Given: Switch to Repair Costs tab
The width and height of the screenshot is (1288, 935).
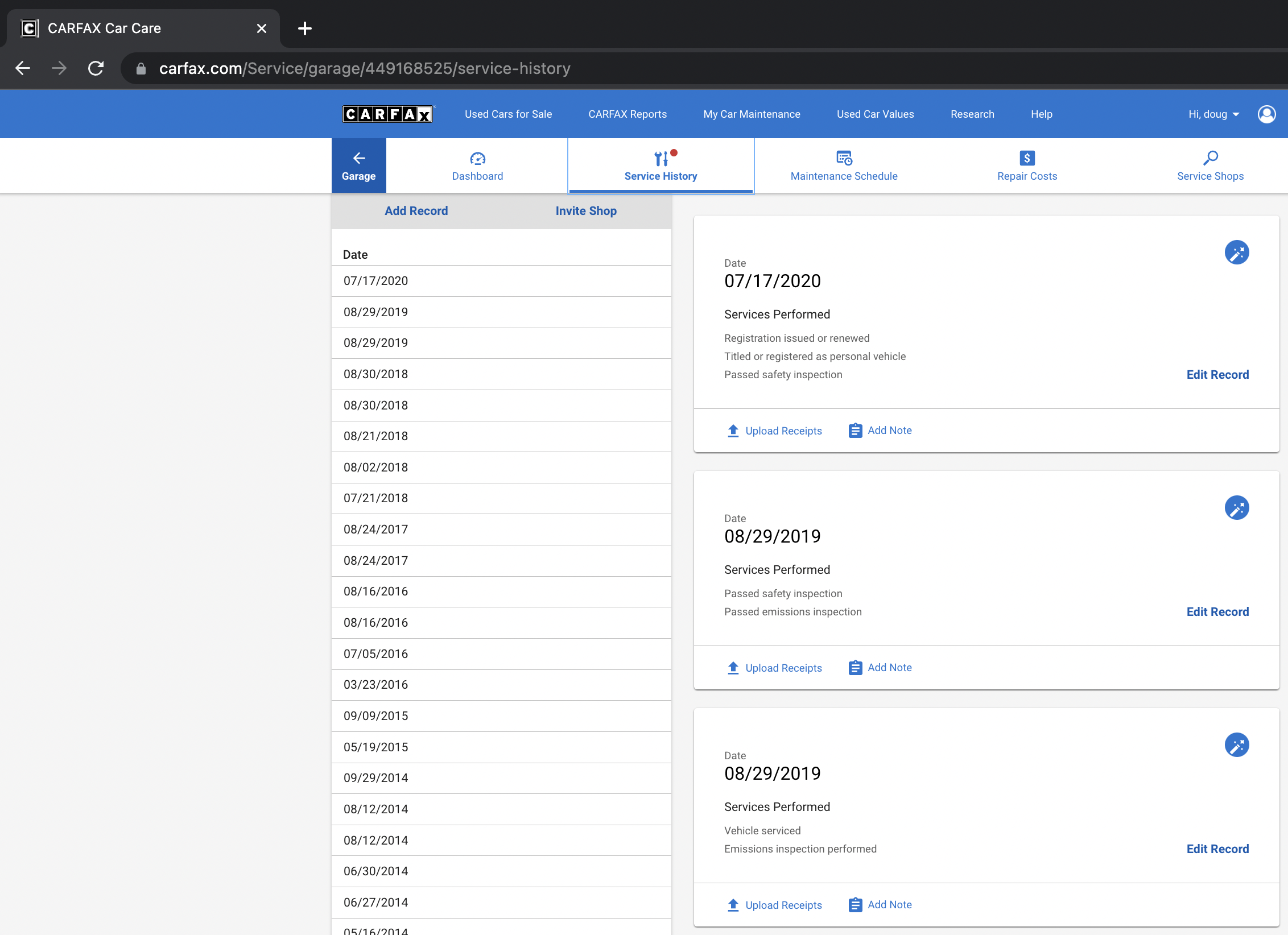Looking at the screenshot, I should (1027, 166).
